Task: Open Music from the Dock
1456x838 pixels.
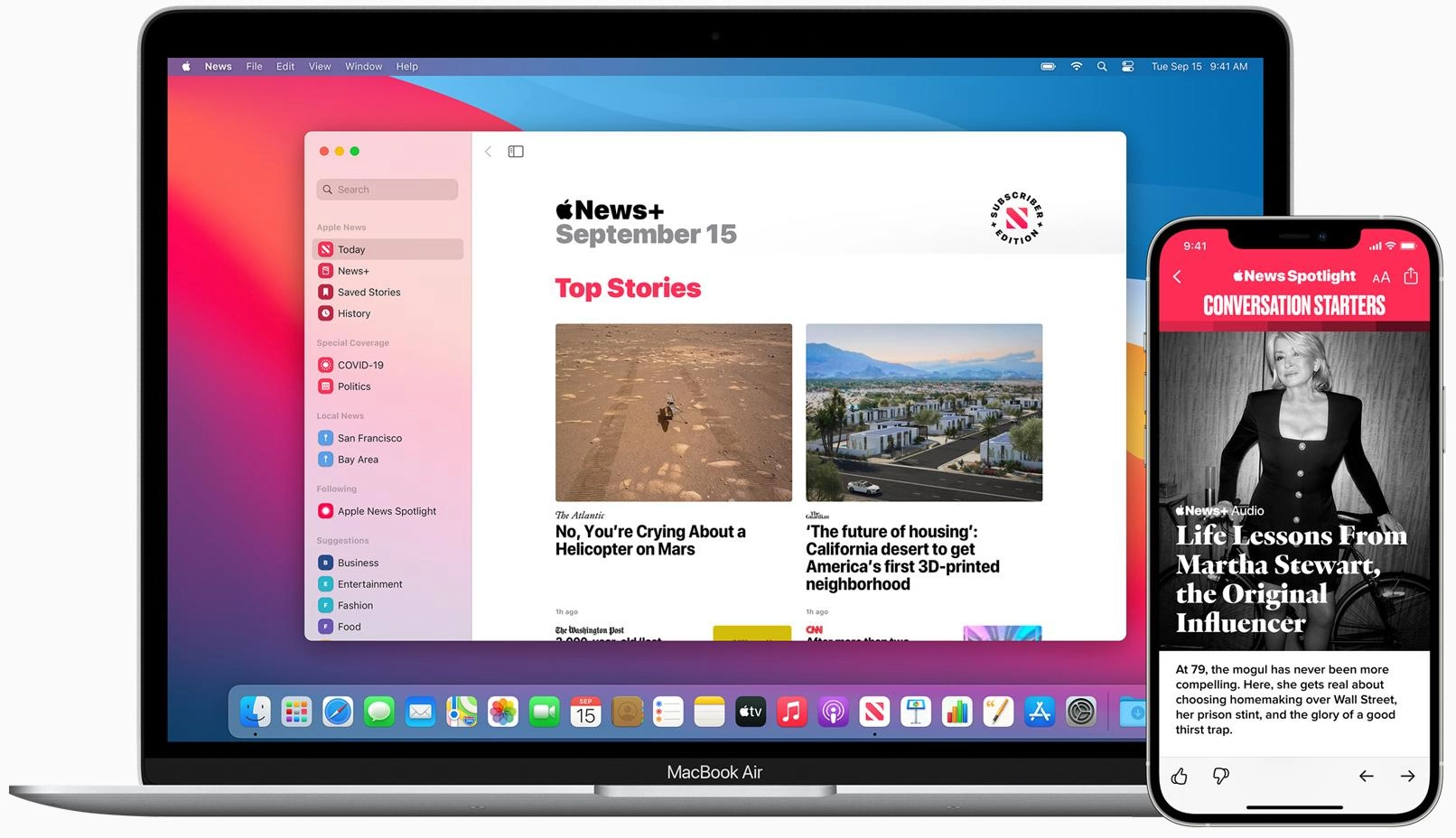Action: [x=792, y=712]
